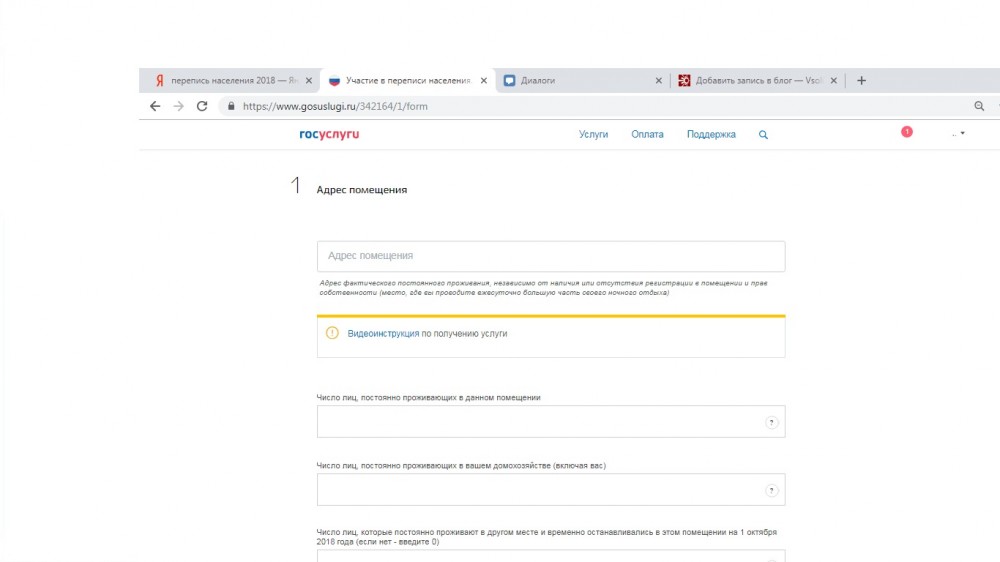The image size is (1000, 562).
Task: Open the site search magnifier icon
Action: [764, 135]
